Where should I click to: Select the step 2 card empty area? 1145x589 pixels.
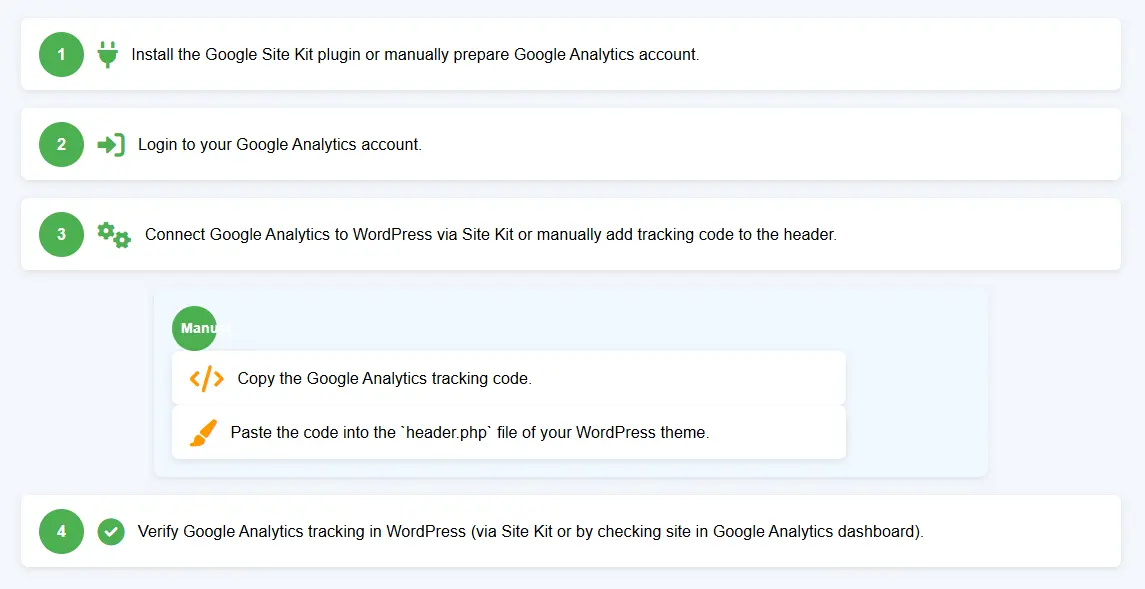click(767, 145)
